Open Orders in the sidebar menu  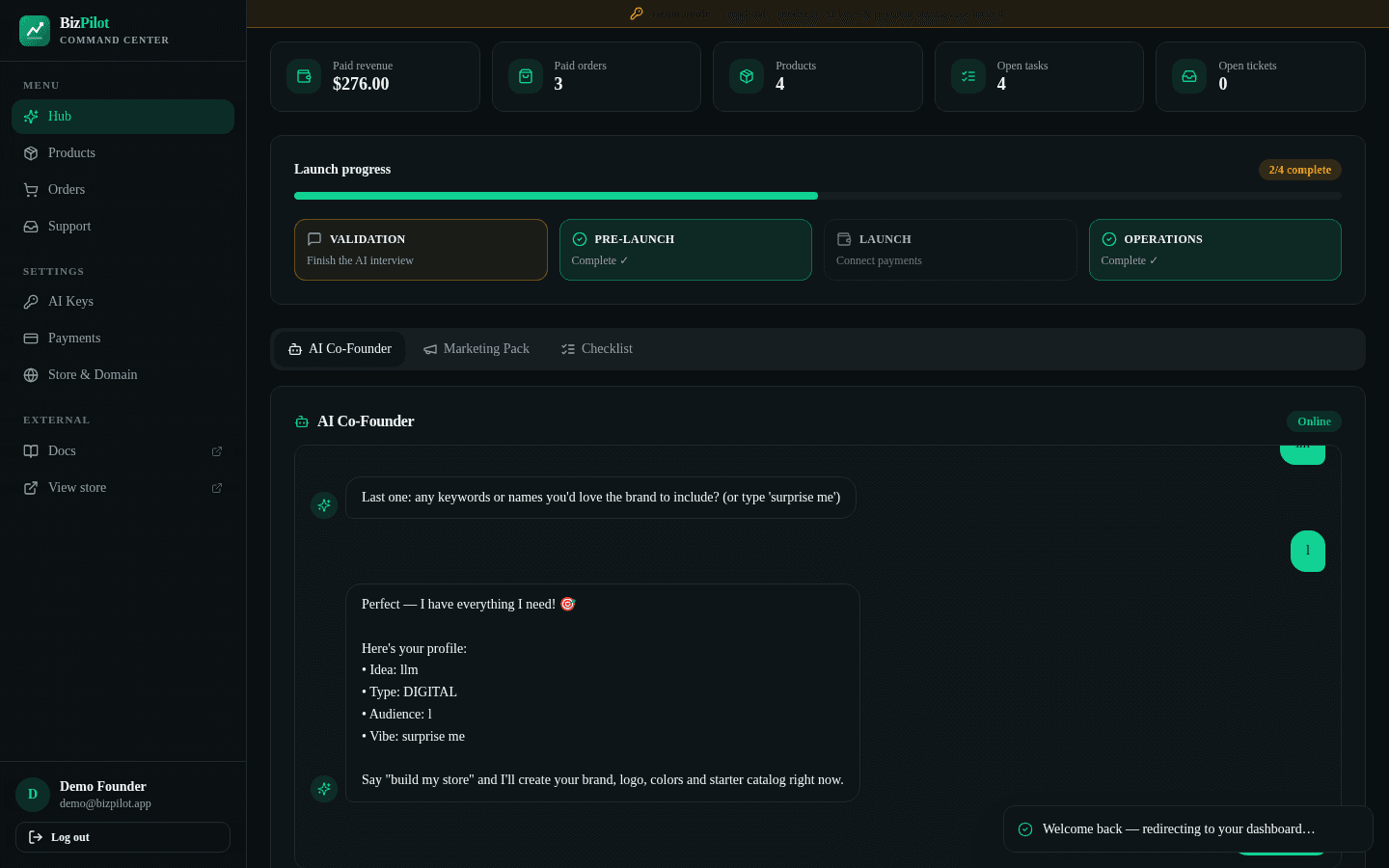coord(123,190)
